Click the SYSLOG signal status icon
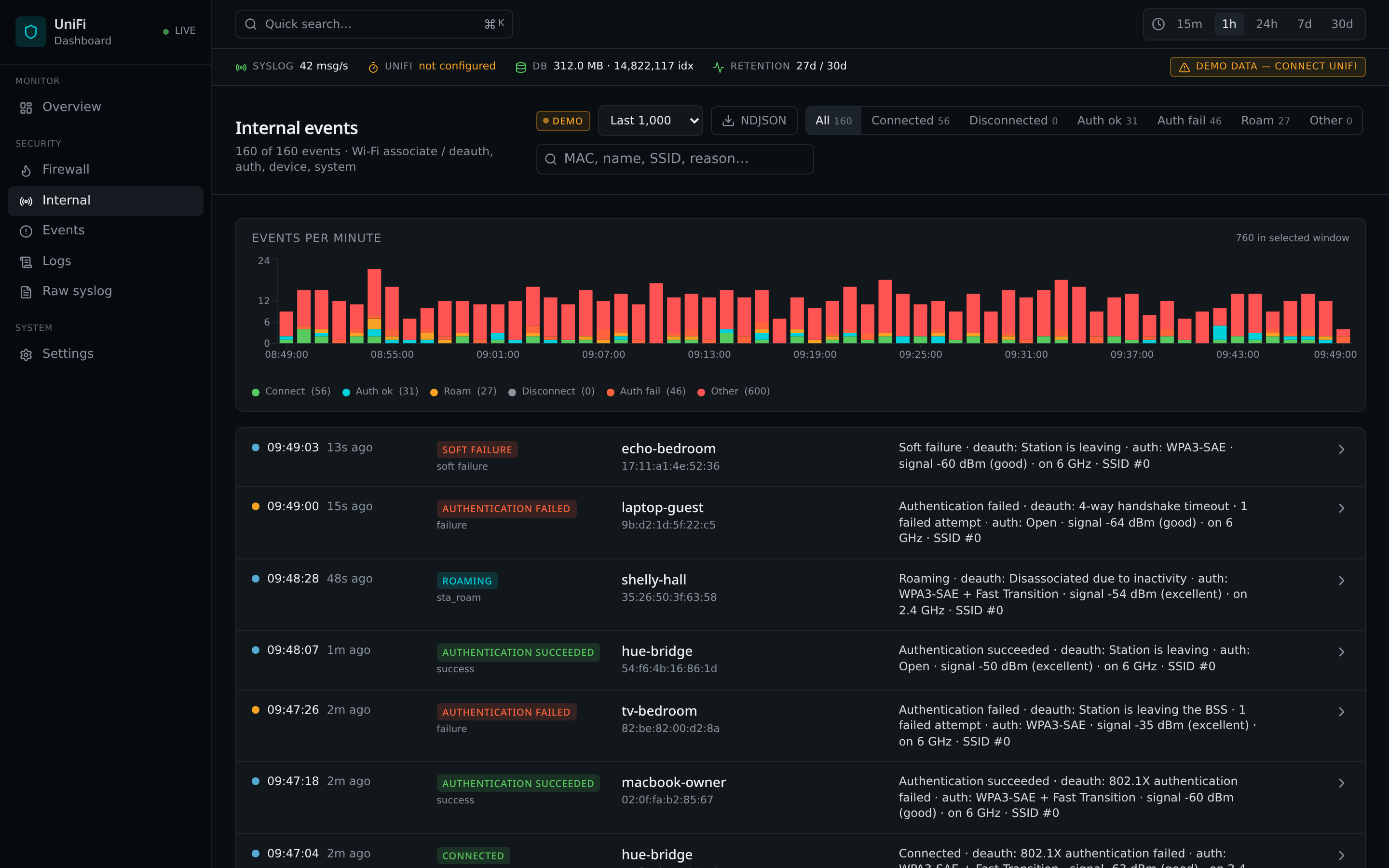Image resolution: width=1389 pixels, height=868 pixels. click(x=241, y=67)
